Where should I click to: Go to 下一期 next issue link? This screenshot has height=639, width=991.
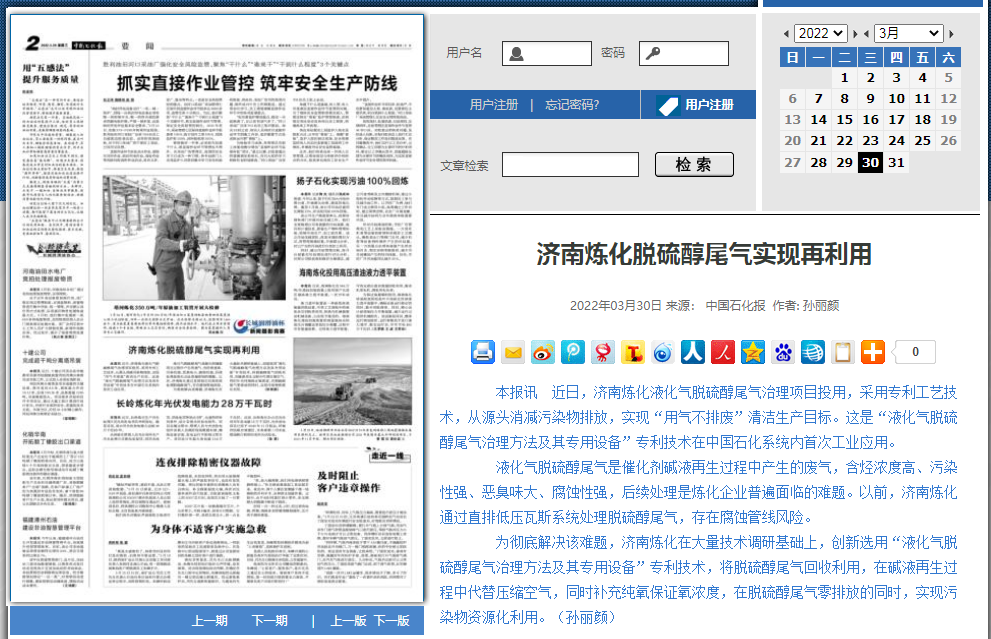tap(269, 621)
